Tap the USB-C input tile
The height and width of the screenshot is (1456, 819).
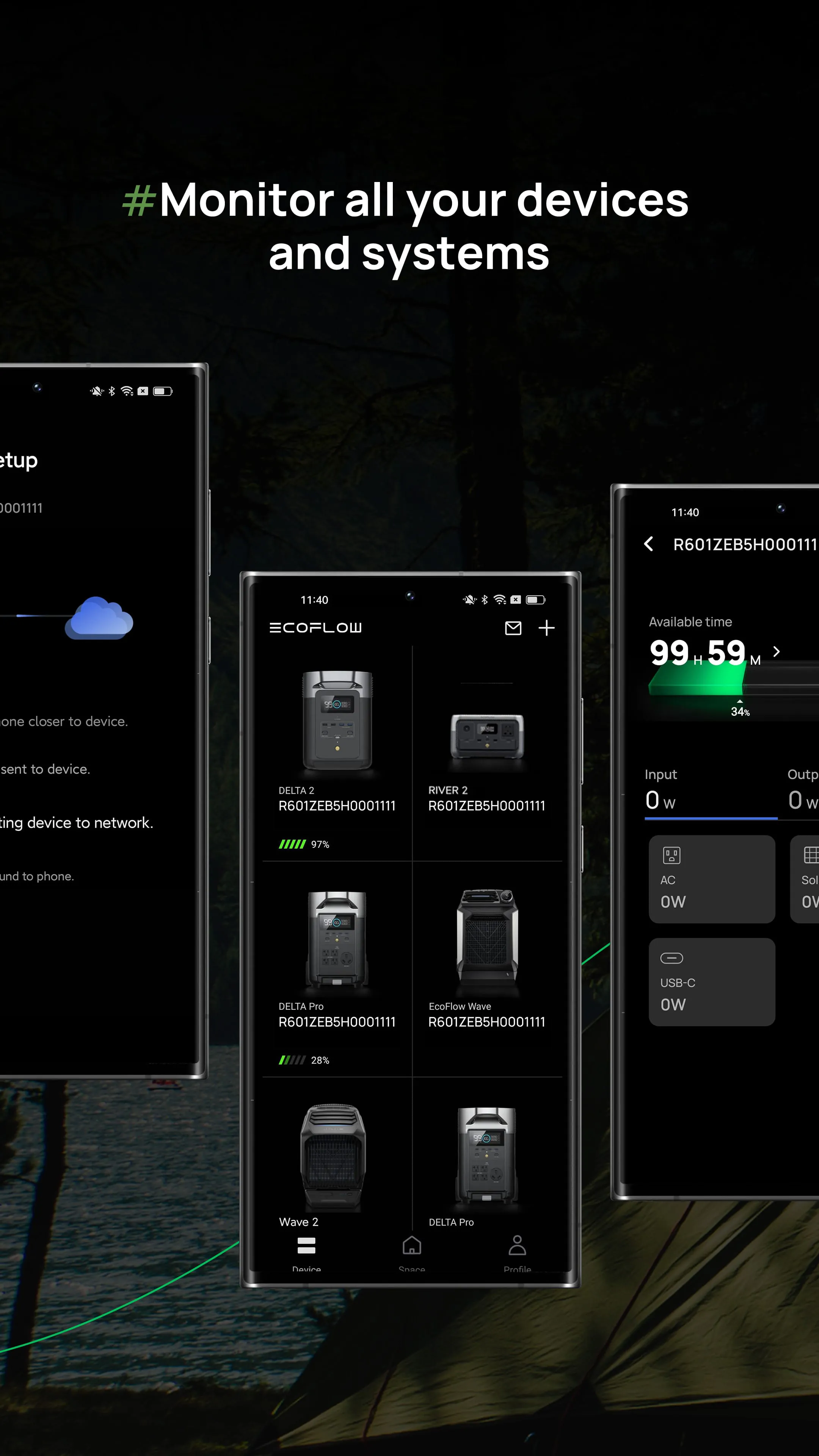712,982
